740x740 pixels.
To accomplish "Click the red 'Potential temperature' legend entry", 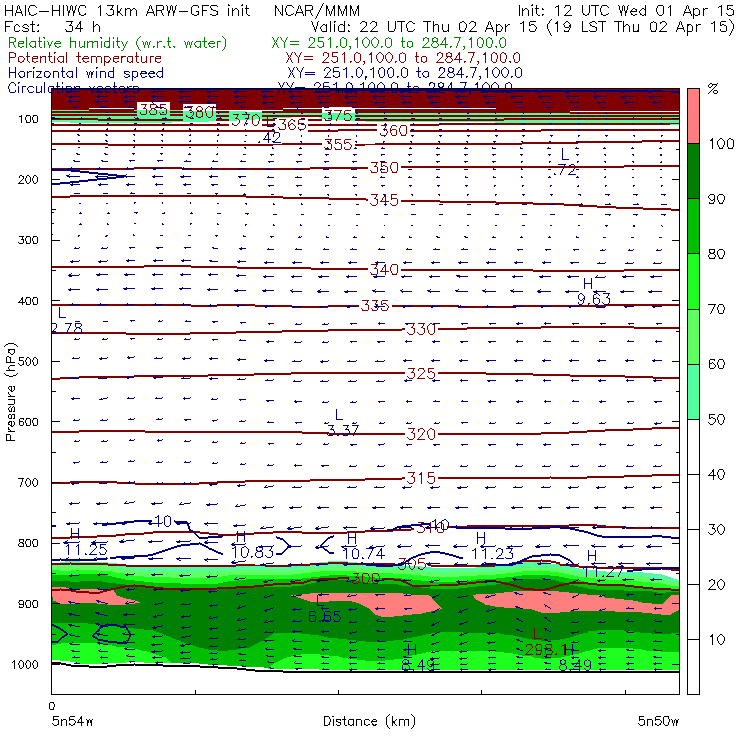I will click(84, 58).
